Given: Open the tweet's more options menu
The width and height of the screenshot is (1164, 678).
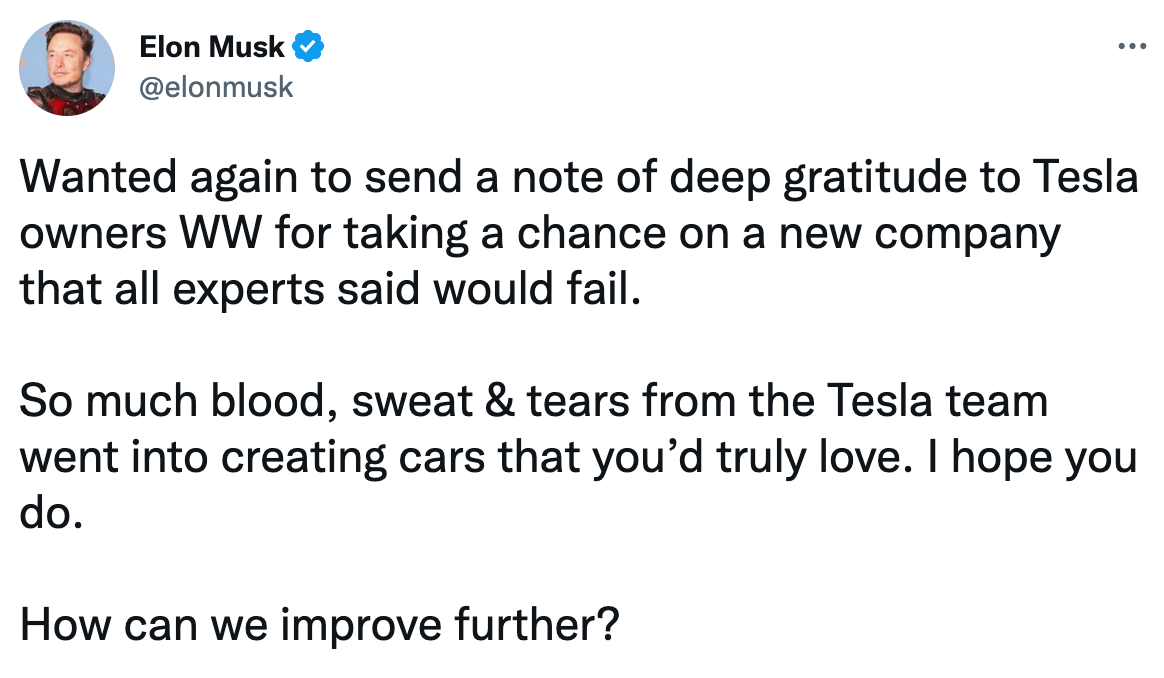Looking at the screenshot, I should pos(1130,46).
